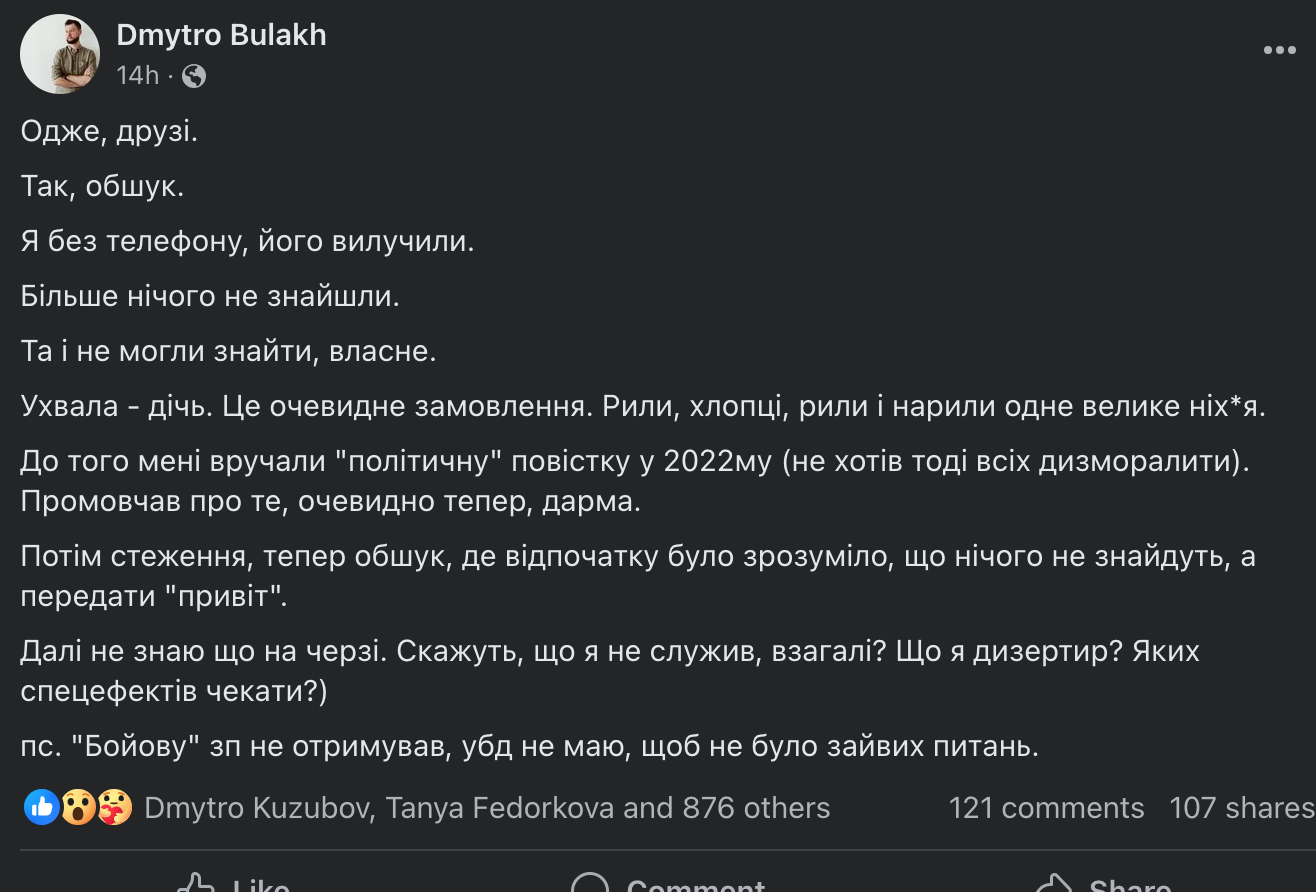Open Dmytro Kuzubov in the reactions list
The width and height of the screenshot is (1316, 892).
[x=256, y=808]
